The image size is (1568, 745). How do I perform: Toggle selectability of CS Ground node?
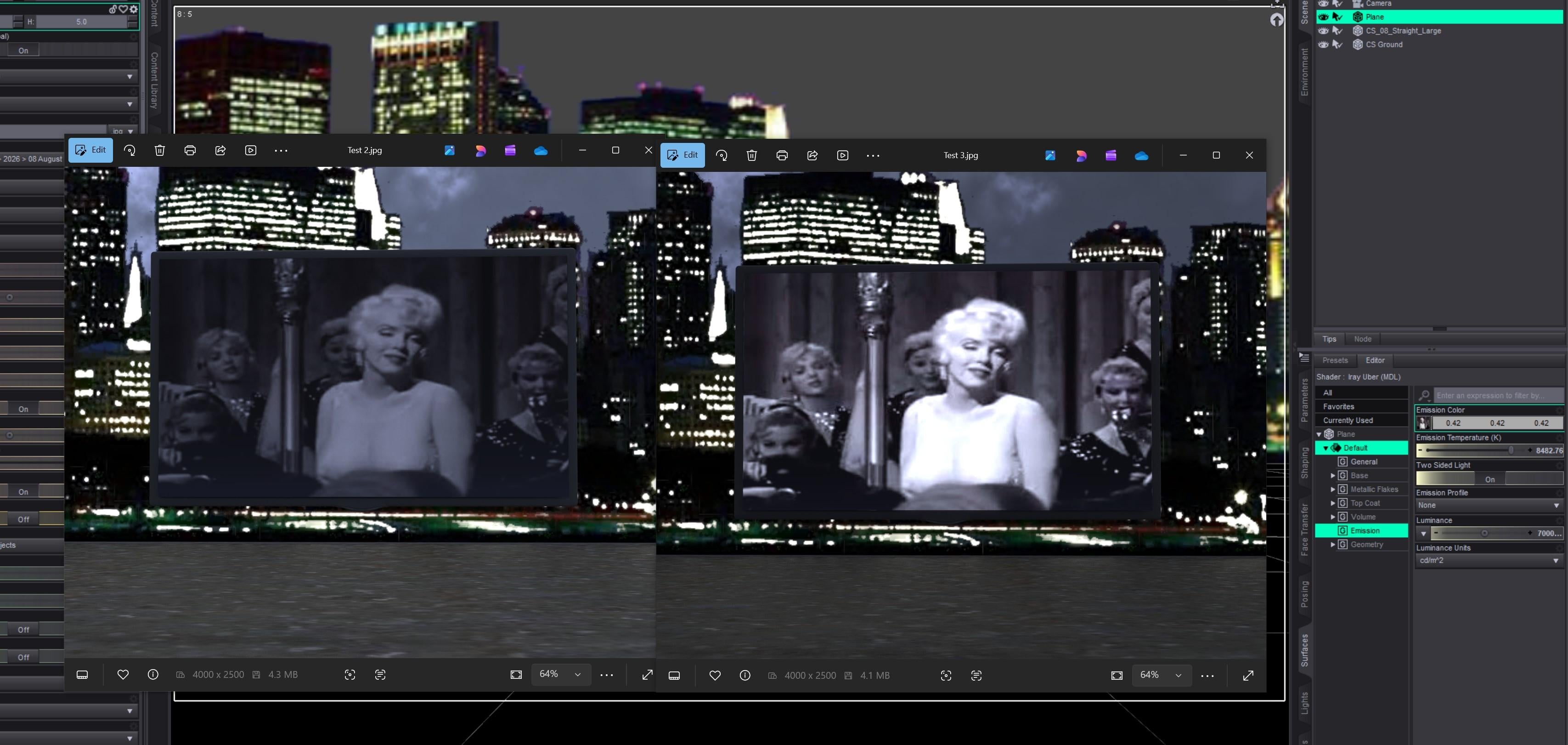point(1337,45)
